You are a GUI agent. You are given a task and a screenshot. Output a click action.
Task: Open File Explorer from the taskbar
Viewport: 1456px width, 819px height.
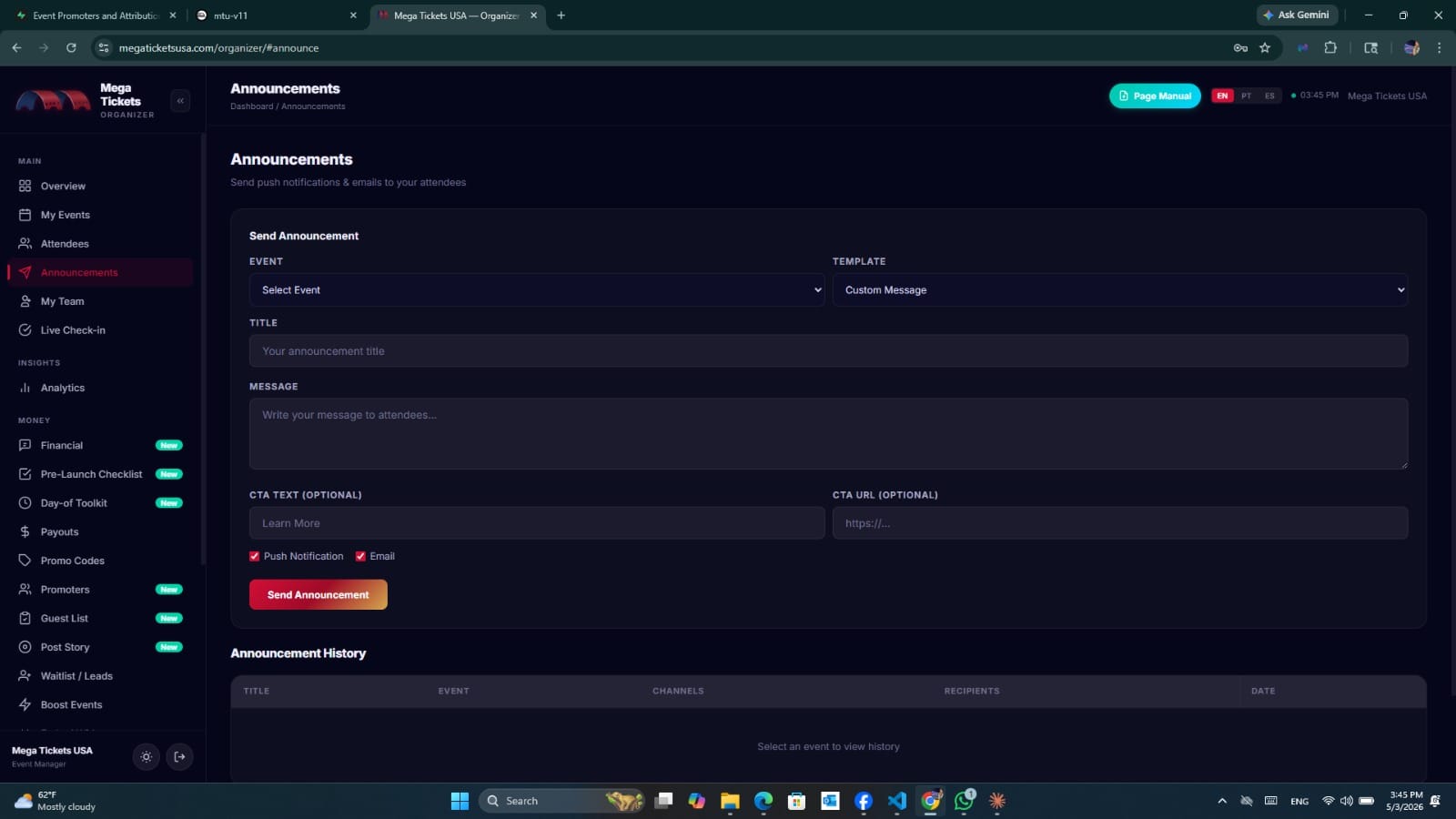730,801
